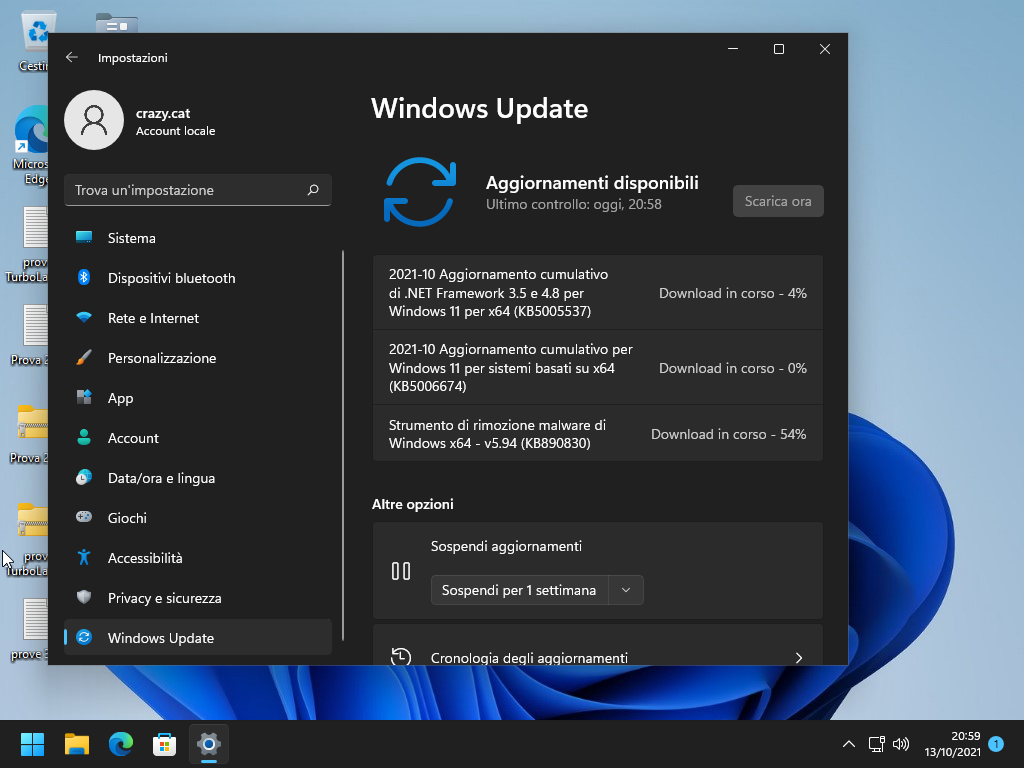1024x768 pixels.
Task: Click the taskbar clock 20:59
Action: tap(952, 744)
